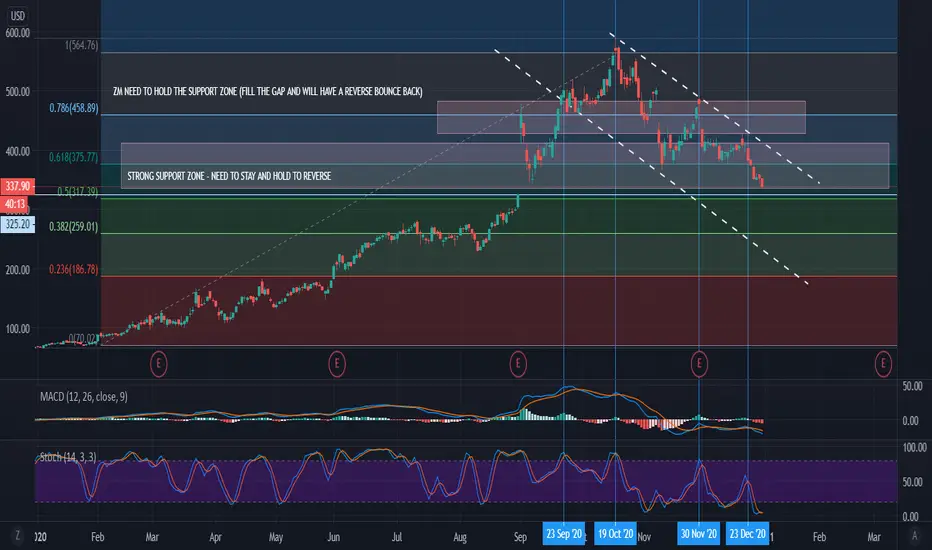The height and width of the screenshot is (550, 932).
Task: Click the earnings marker near March 2021
Action: 883,363
